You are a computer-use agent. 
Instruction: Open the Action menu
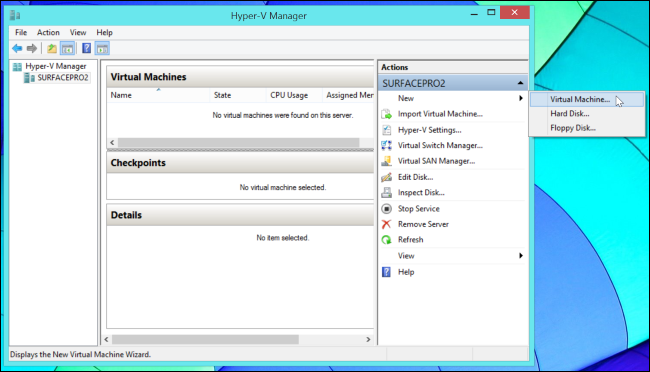pyautogui.click(x=48, y=32)
